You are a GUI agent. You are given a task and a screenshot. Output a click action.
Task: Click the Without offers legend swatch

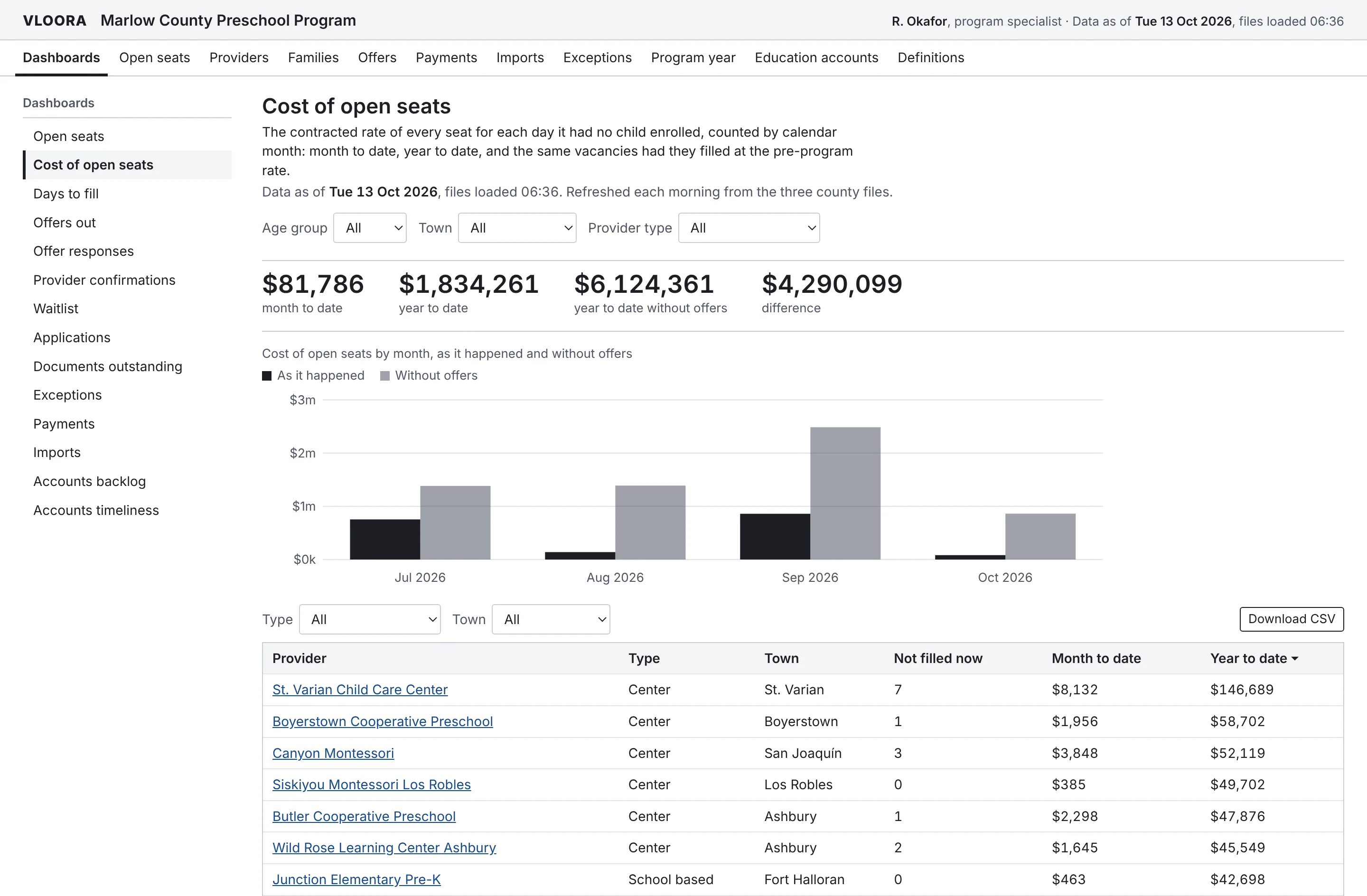[x=385, y=376]
